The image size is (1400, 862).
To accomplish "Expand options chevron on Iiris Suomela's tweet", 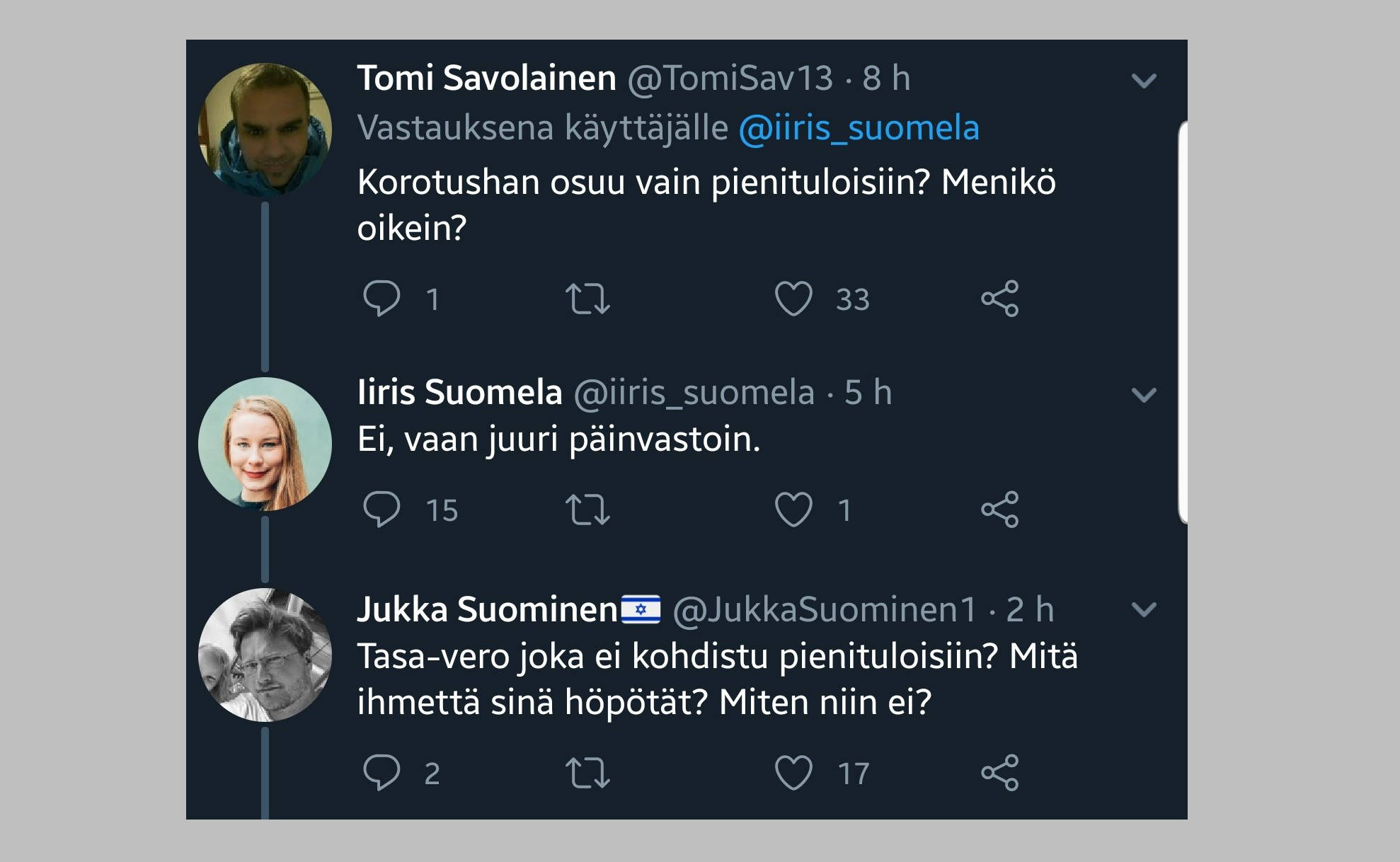I will point(1144,394).
